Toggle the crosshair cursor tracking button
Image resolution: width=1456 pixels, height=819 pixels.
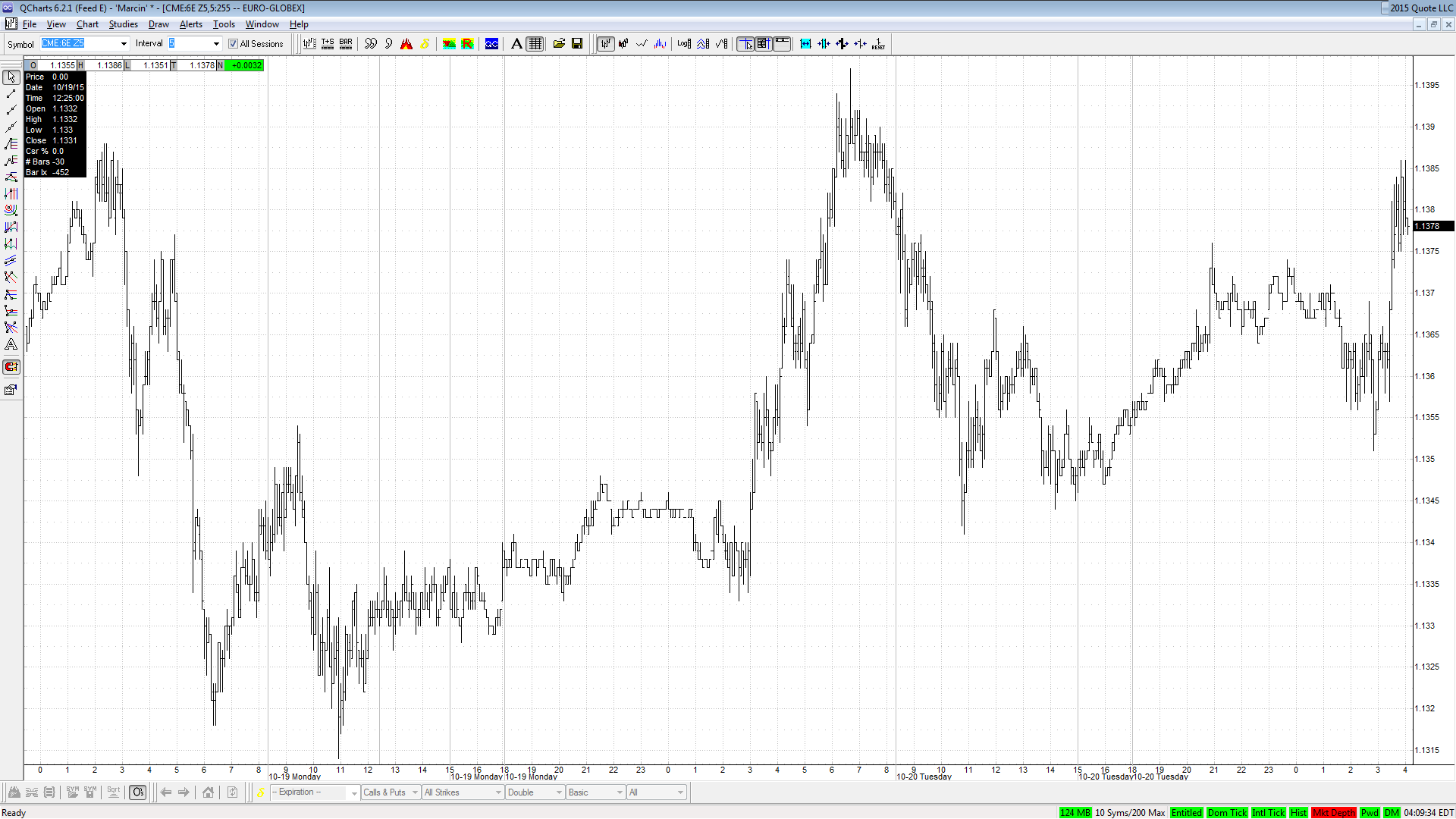tap(745, 44)
